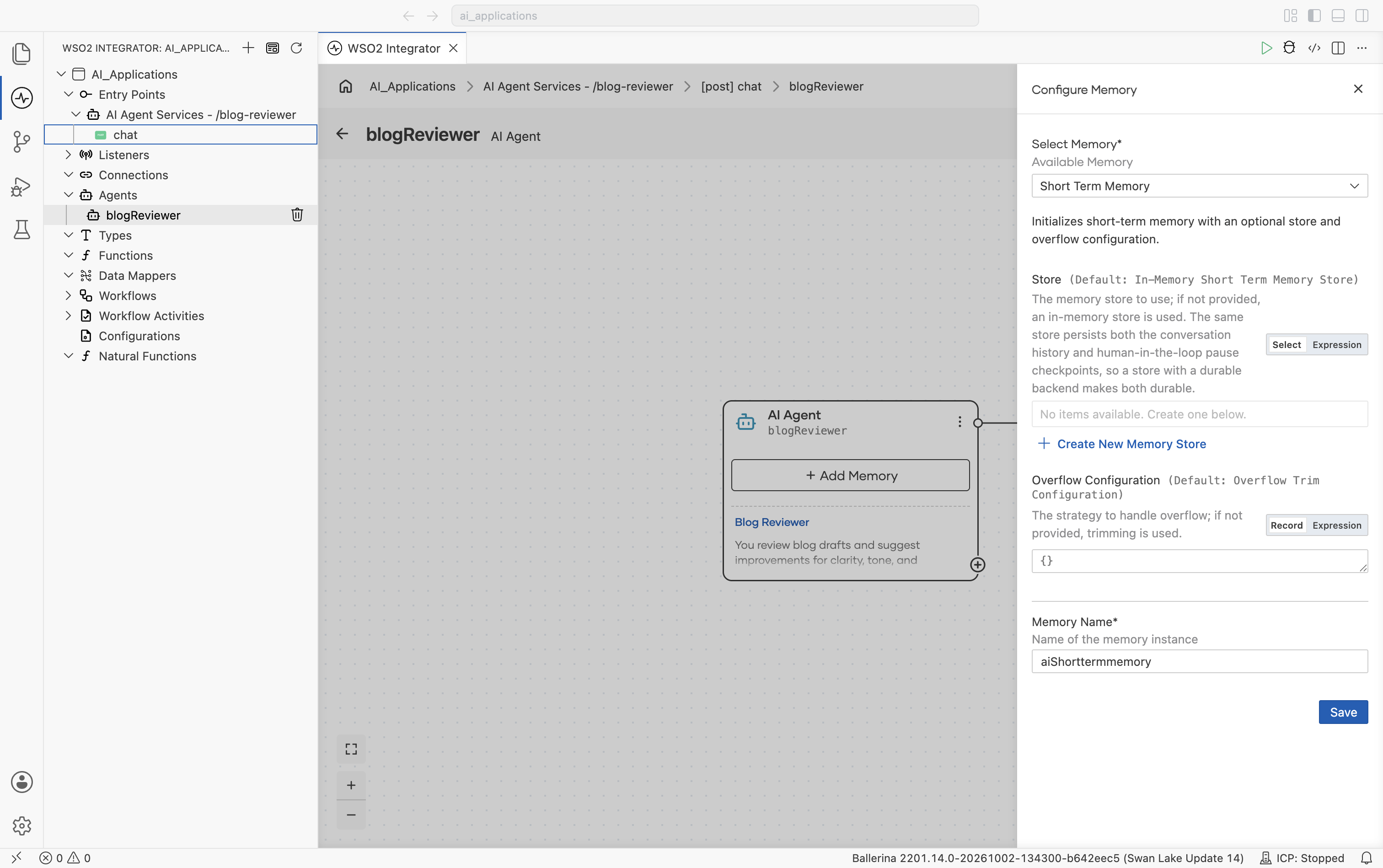
Task: Close the Configure Memory panel
Action: (1358, 89)
